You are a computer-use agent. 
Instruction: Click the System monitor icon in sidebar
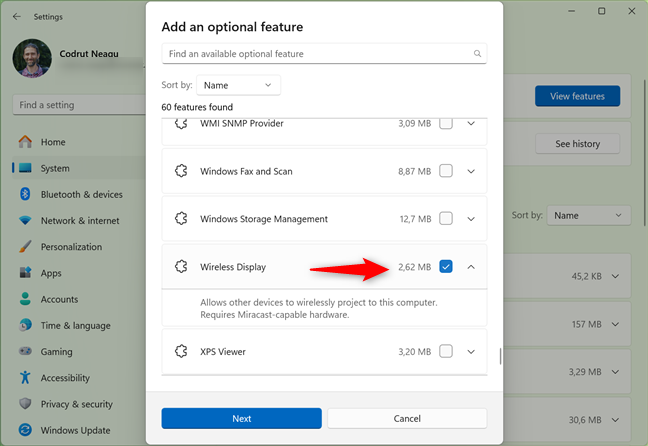tap(25, 168)
